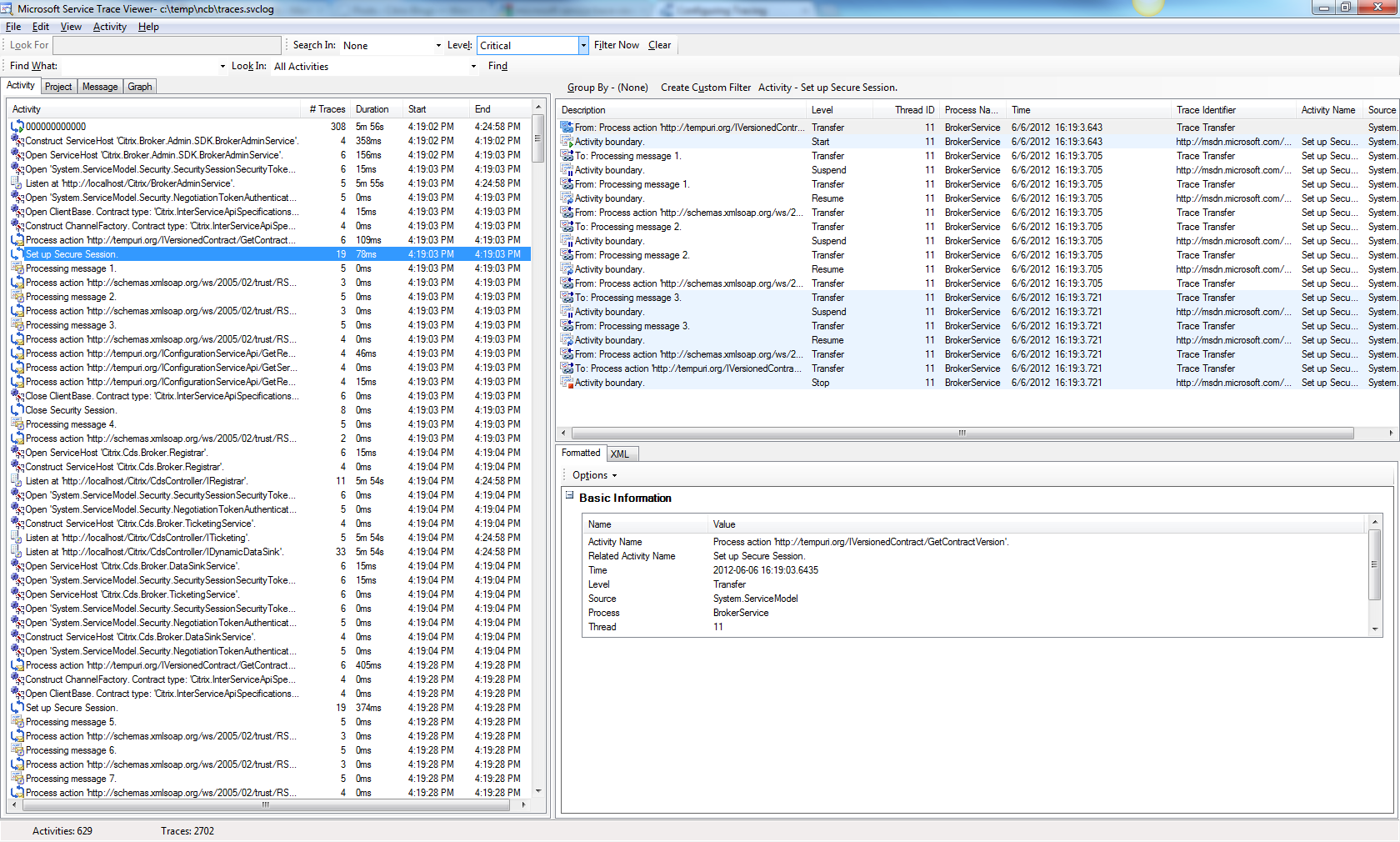Collapse the Basic Information section
Screen dimensions: 1400x842
tap(570, 495)
